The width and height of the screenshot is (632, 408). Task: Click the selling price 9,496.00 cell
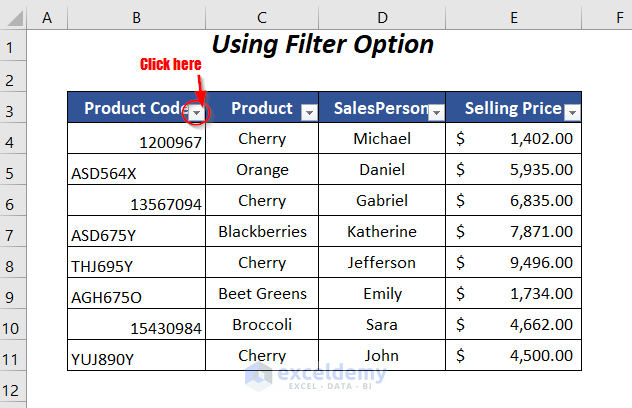[x=514, y=263]
